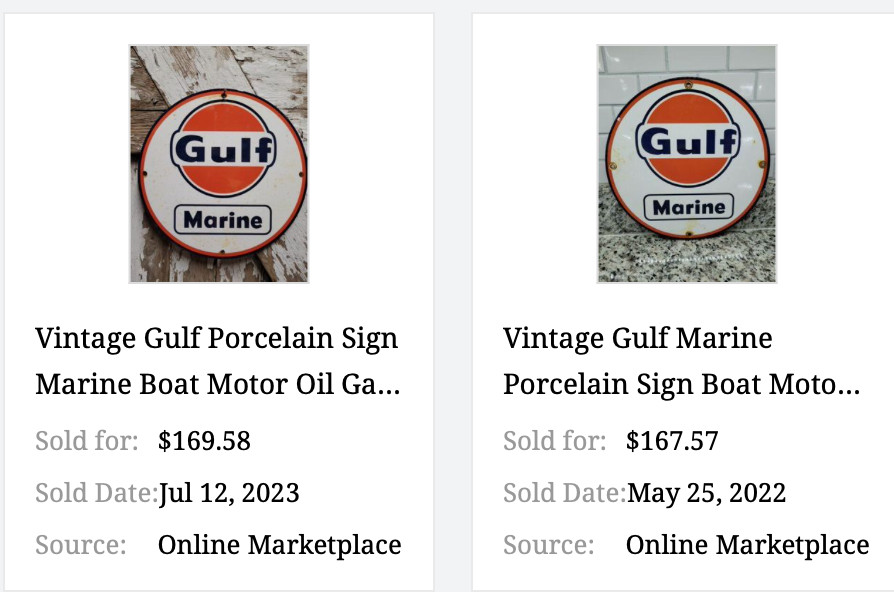The height and width of the screenshot is (592, 894).
Task: Open 'Vintage Gulf Porcelain Sign Marine Boat' listing title
Action: pyautogui.click(x=217, y=361)
